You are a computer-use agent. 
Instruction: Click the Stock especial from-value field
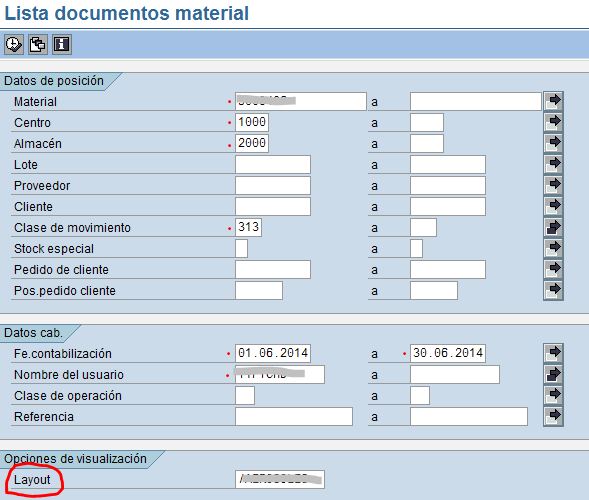tap(241, 249)
